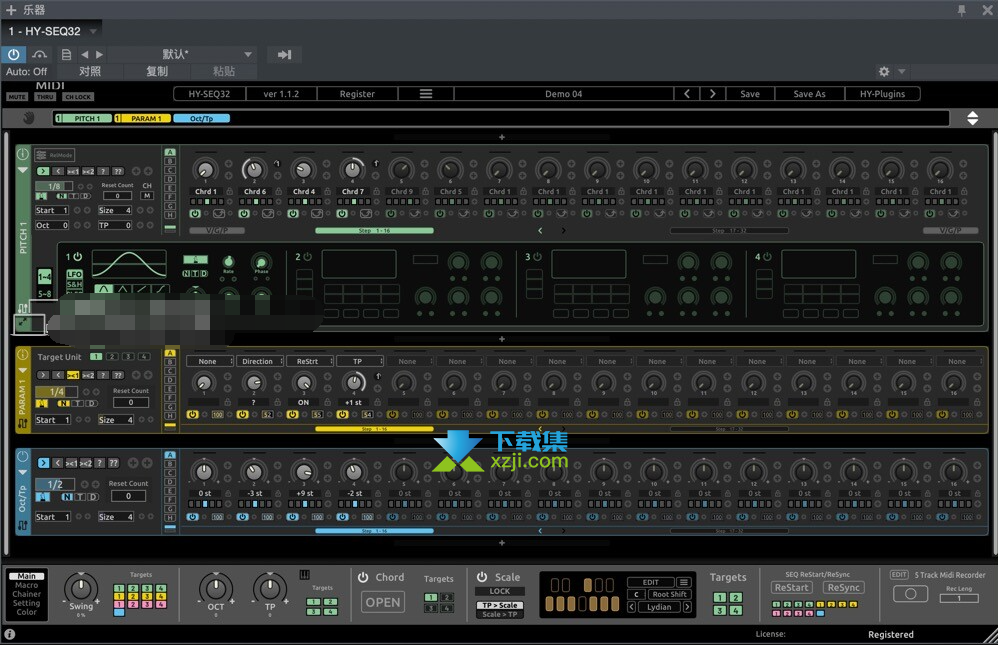Click Save As in the preset bar

click(810, 94)
